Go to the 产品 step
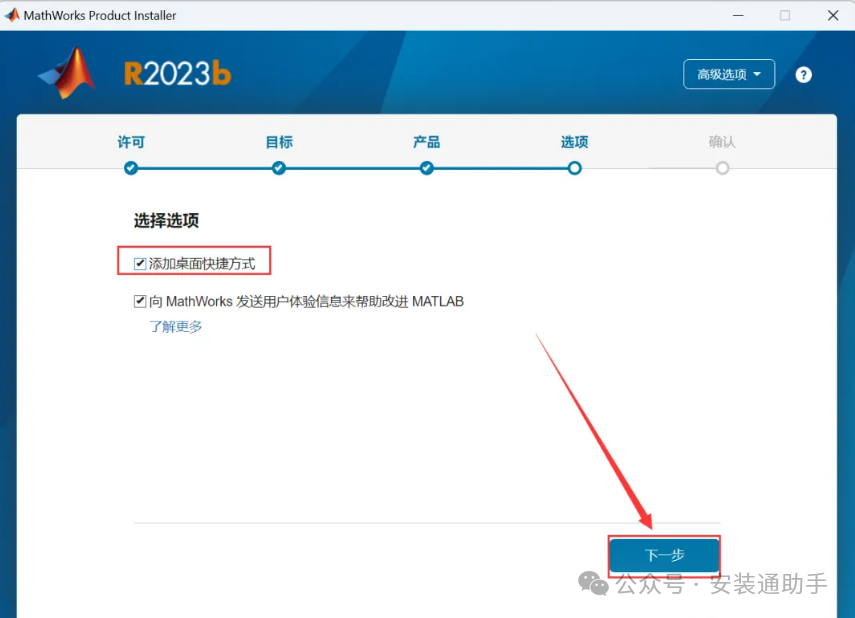The width and height of the screenshot is (855, 618). (426, 142)
